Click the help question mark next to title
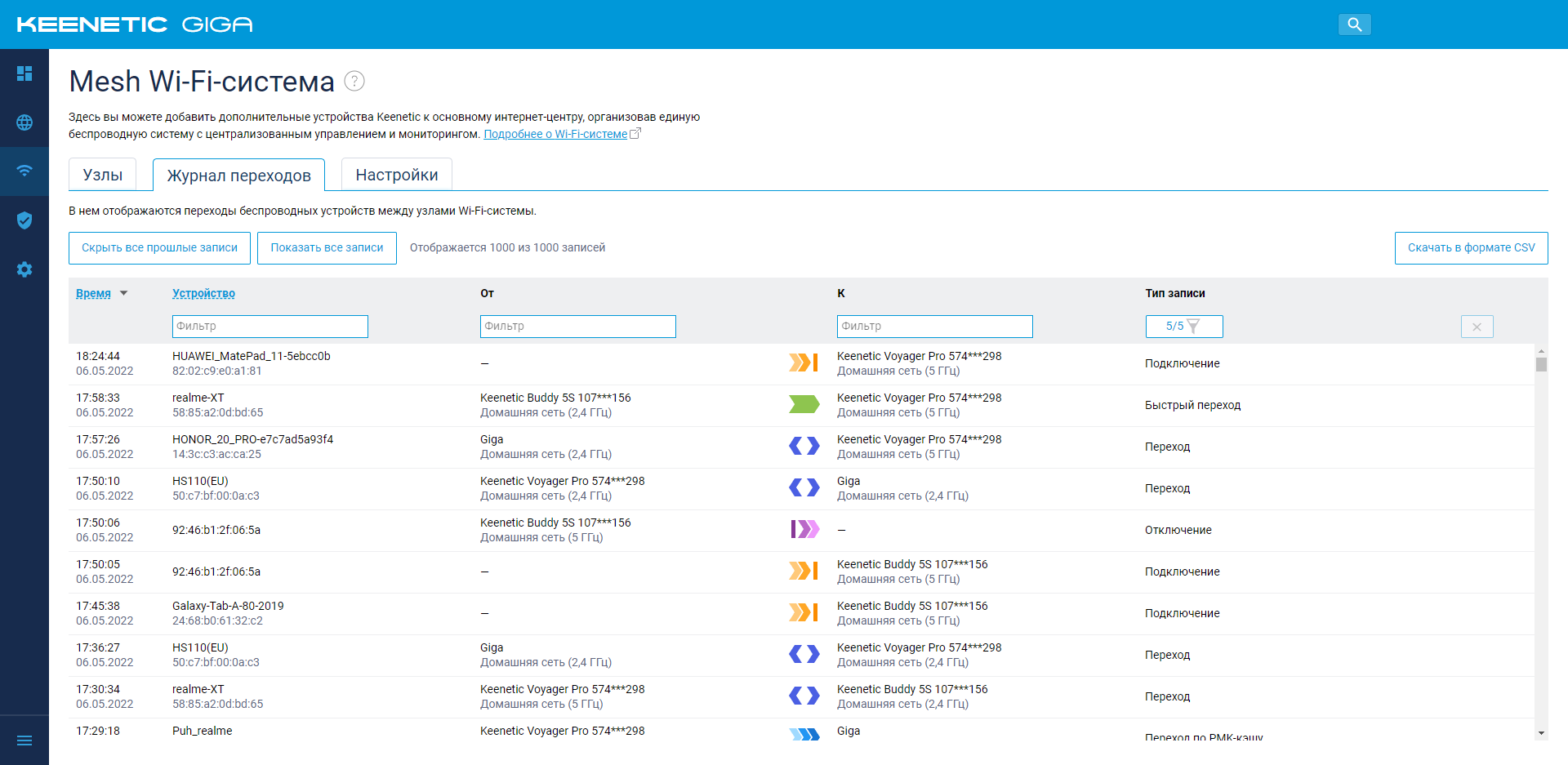The height and width of the screenshot is (765, 1568). point(354,81)
